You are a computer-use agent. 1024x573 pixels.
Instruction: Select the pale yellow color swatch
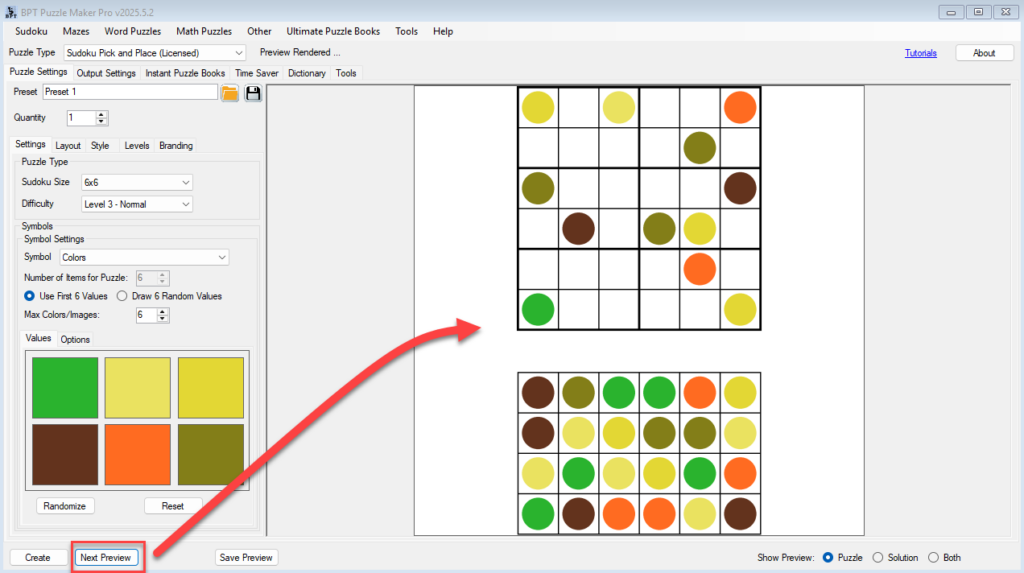(138, 387)
